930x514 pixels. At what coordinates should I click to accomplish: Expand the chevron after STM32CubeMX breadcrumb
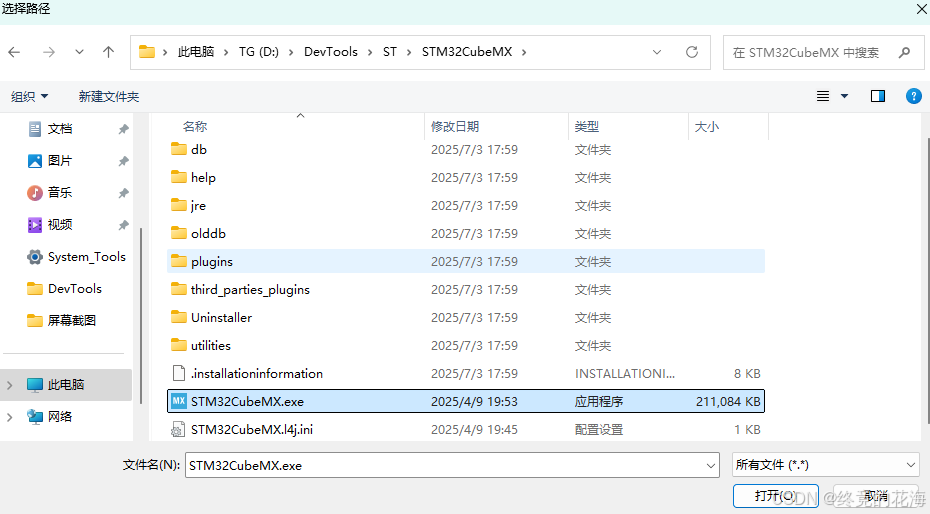[524, 52]
